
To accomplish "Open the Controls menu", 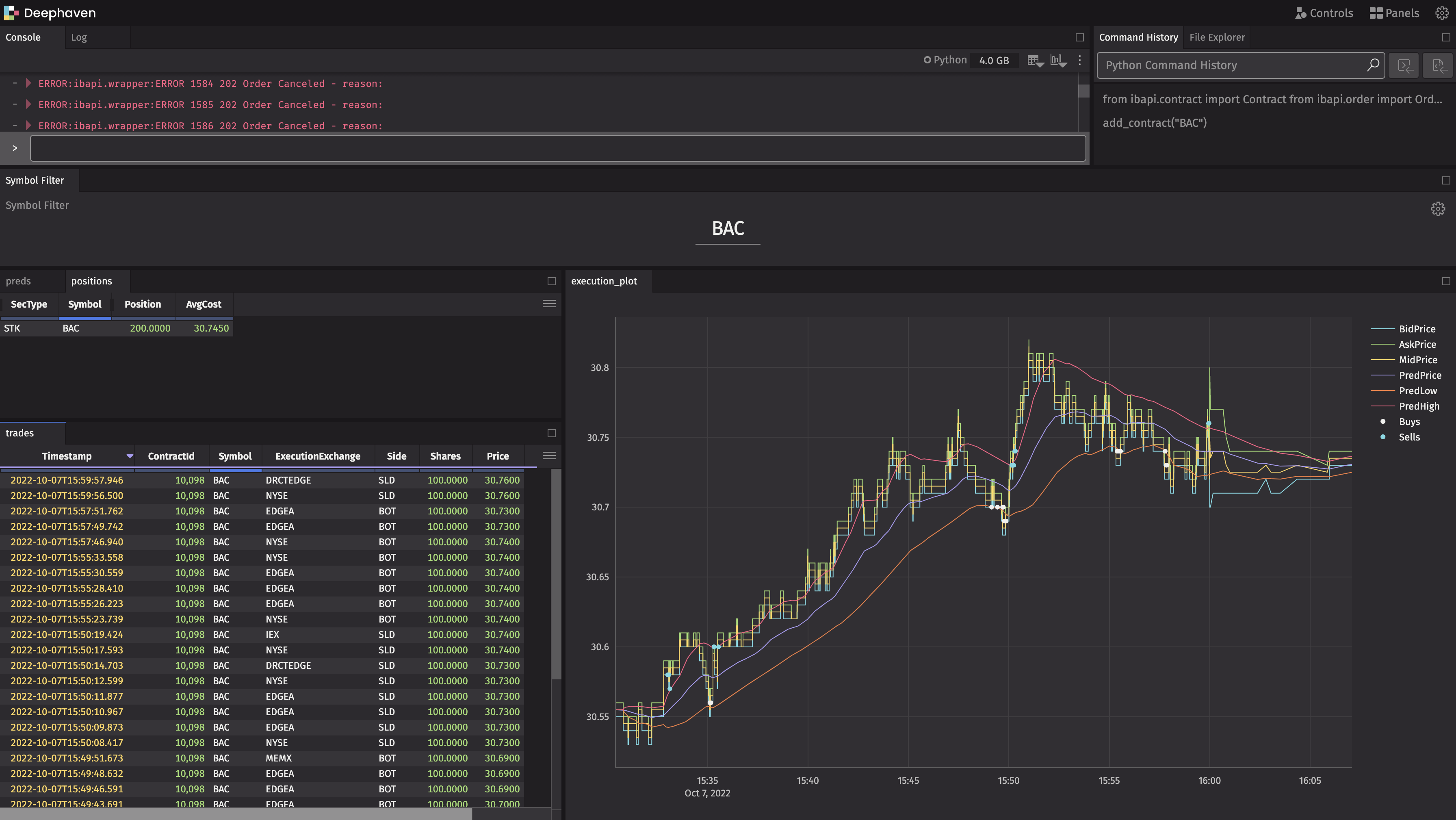I will [1324, 13].
